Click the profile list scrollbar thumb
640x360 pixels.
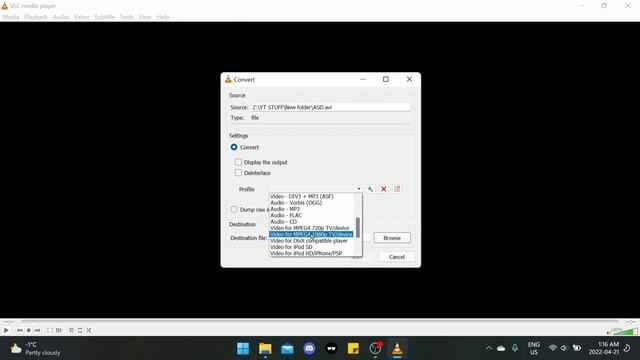[x=358, y=227]
